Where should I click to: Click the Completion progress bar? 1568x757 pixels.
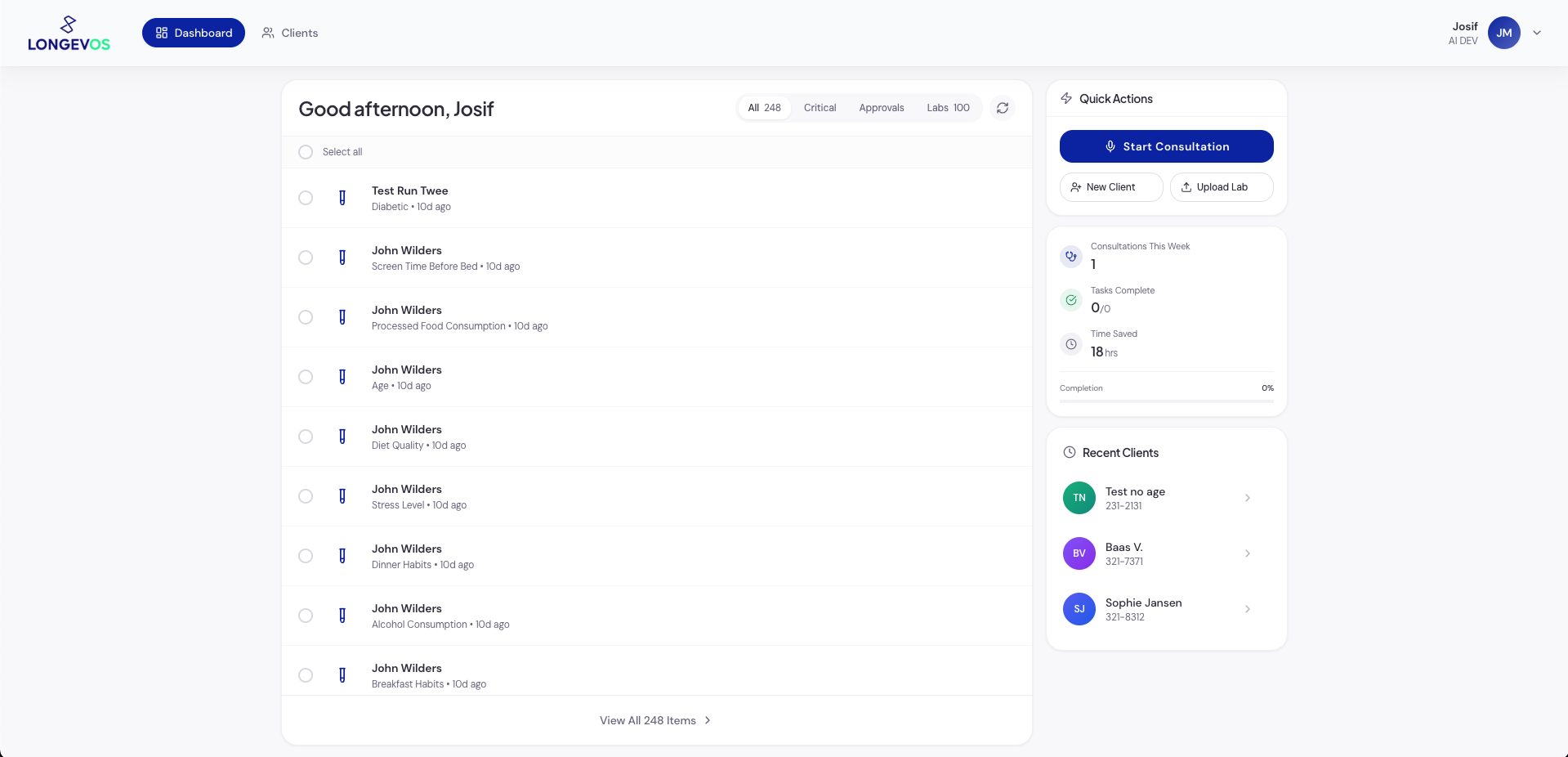[x=1166, y=400]
